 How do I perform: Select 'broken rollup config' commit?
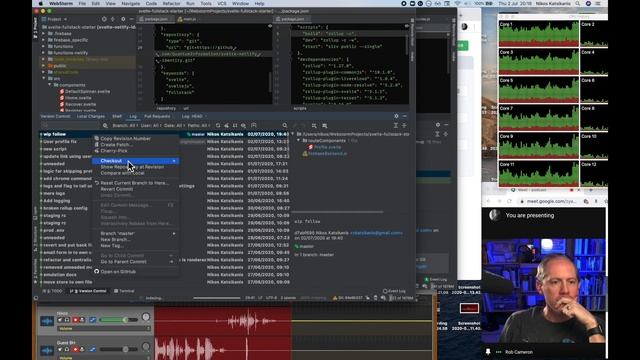pos(65,208)
